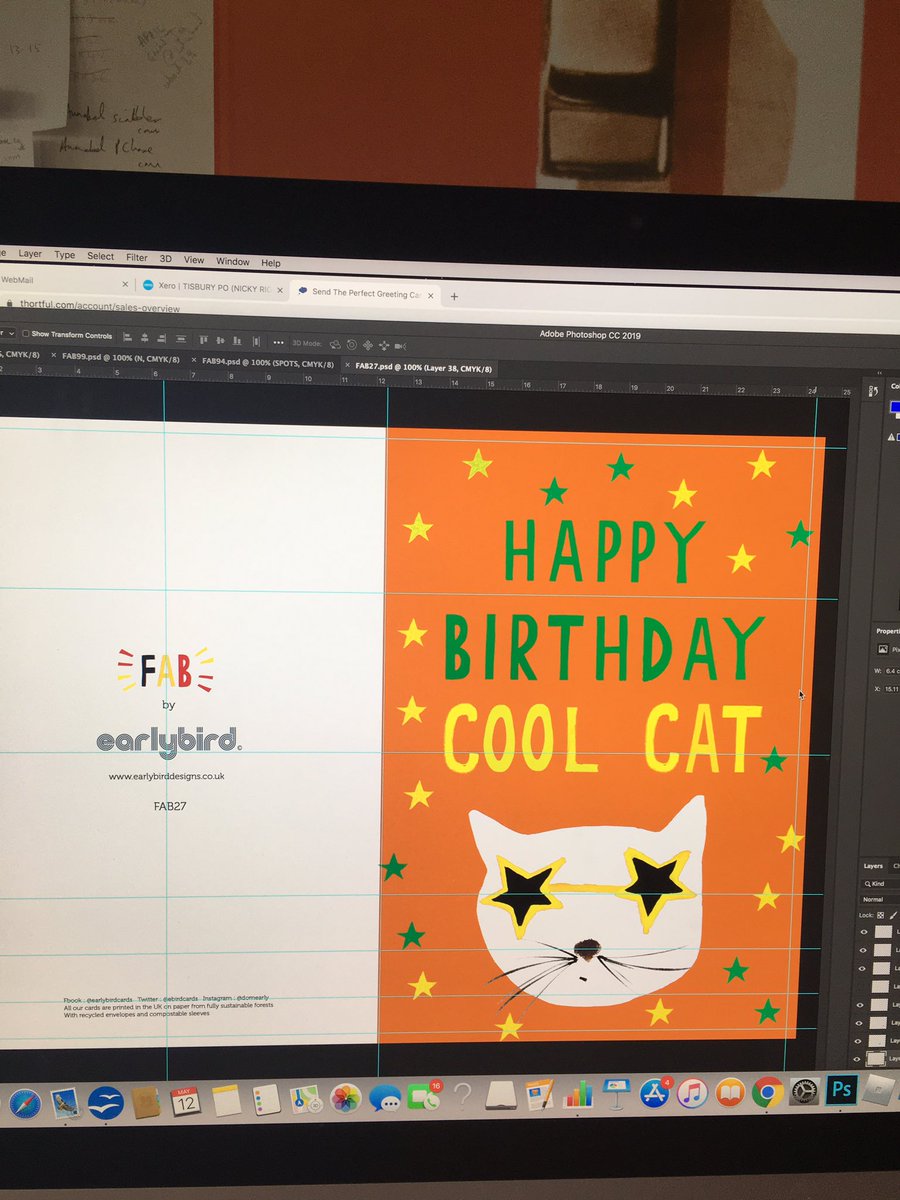Image resolution: width=900 pixels, height=1200 pixels.
Task: Click the Align bottom edges icon
Action: (237, 340)
